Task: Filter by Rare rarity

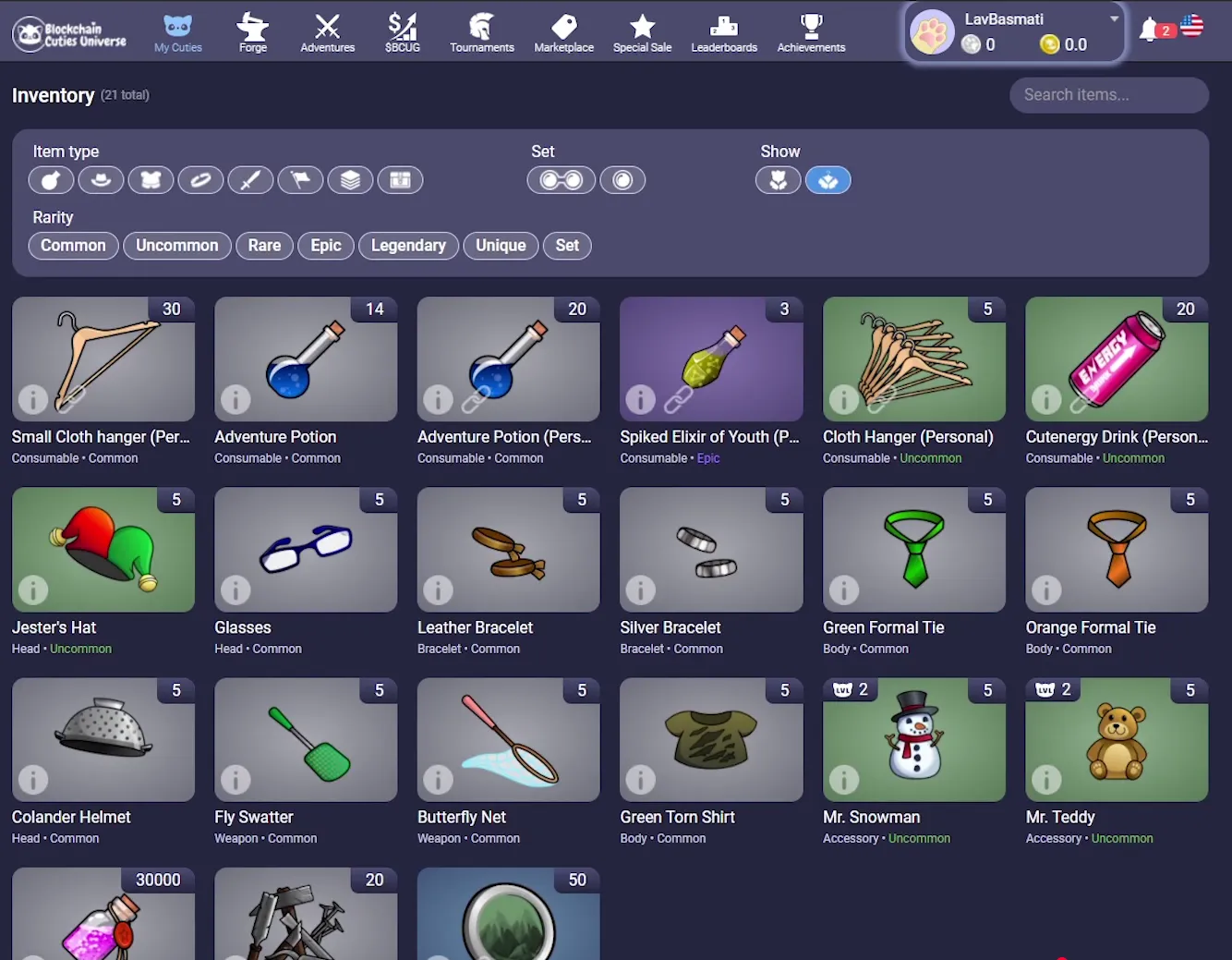Action: [x=264, y=246]
